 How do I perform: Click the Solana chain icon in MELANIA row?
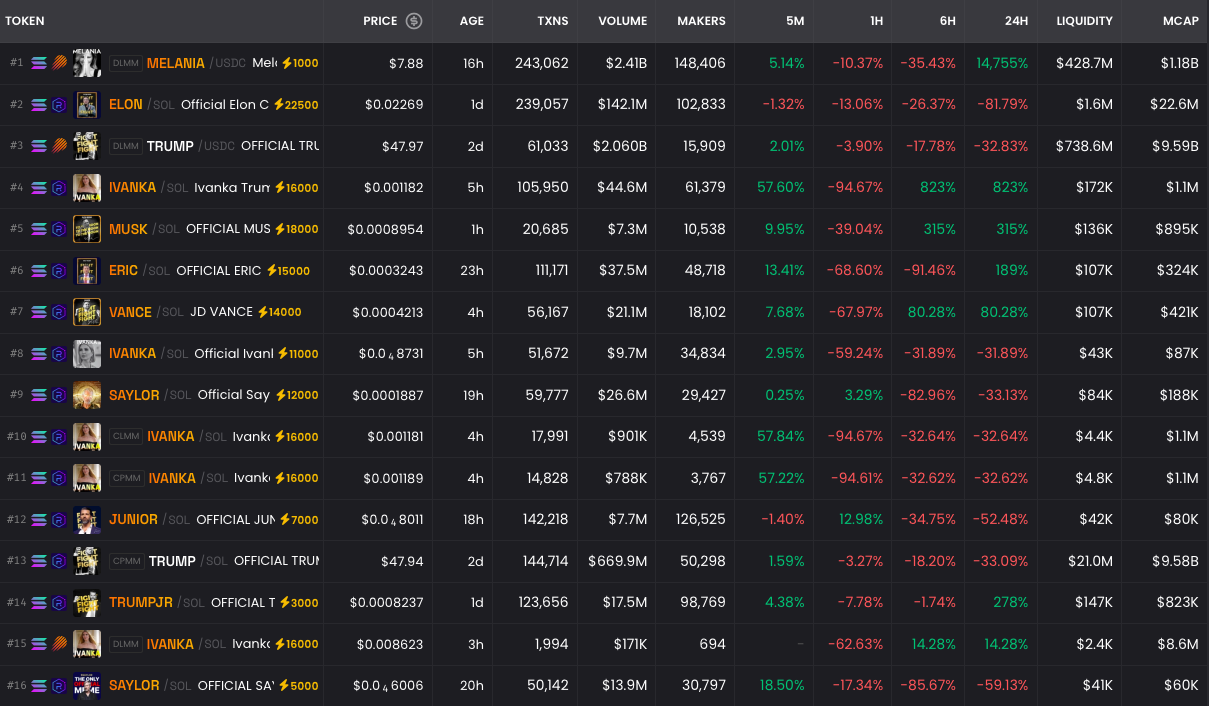click(x=39, y=63)
